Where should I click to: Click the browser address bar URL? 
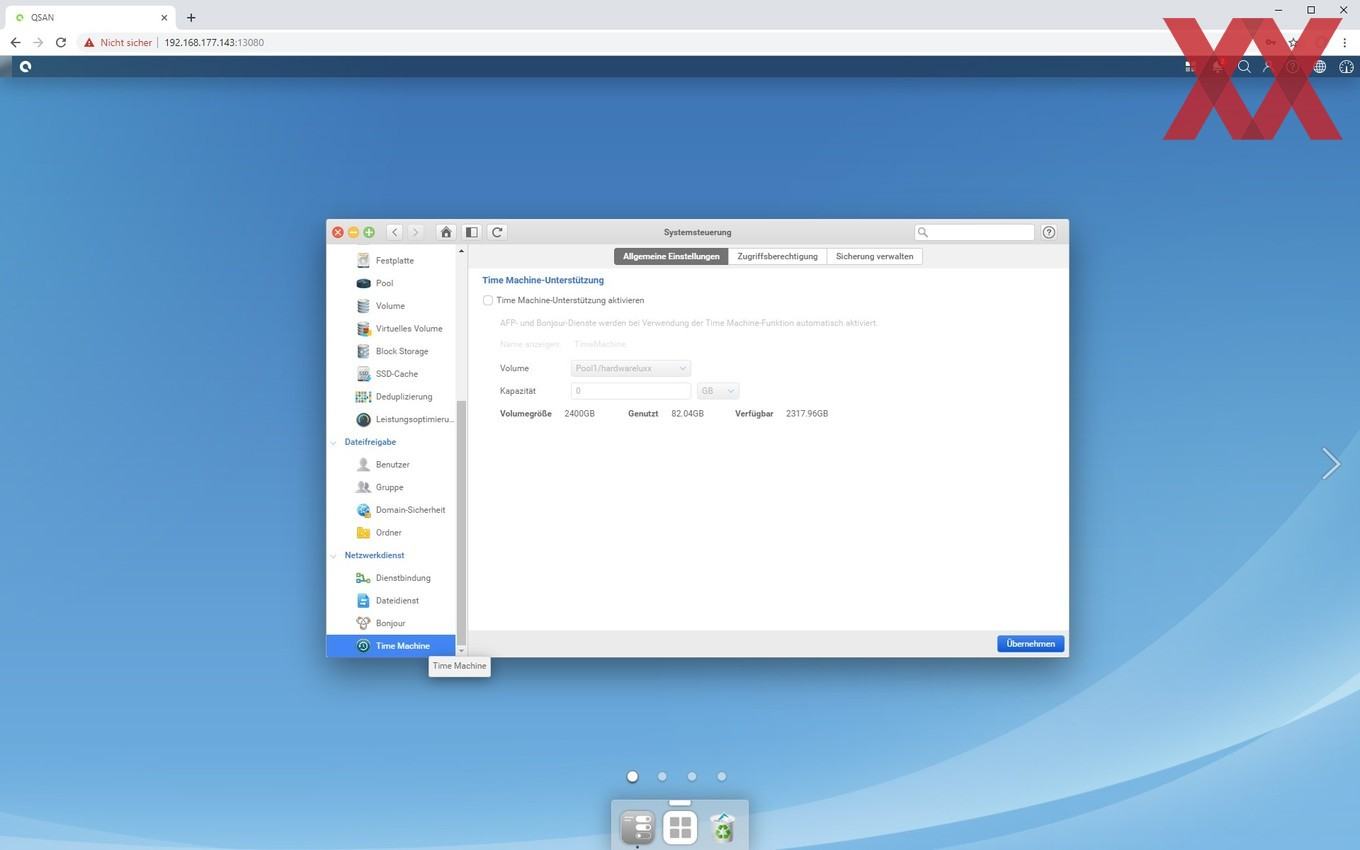pos(214,43)
